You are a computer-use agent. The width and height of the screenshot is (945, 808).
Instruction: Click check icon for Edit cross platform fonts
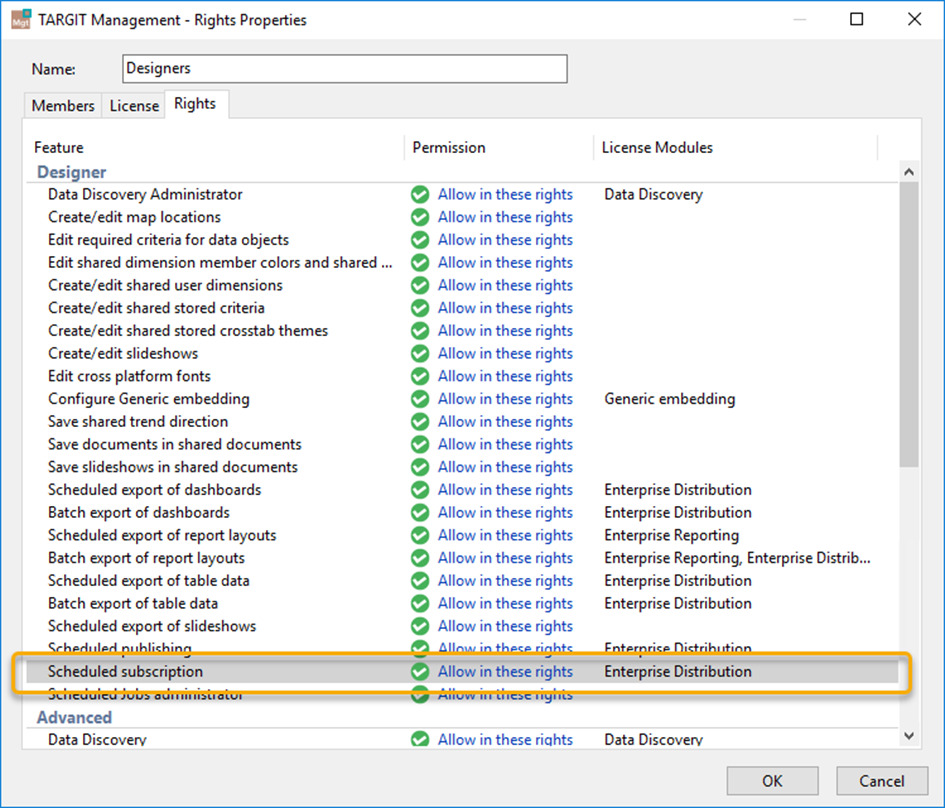pos(420,376)
